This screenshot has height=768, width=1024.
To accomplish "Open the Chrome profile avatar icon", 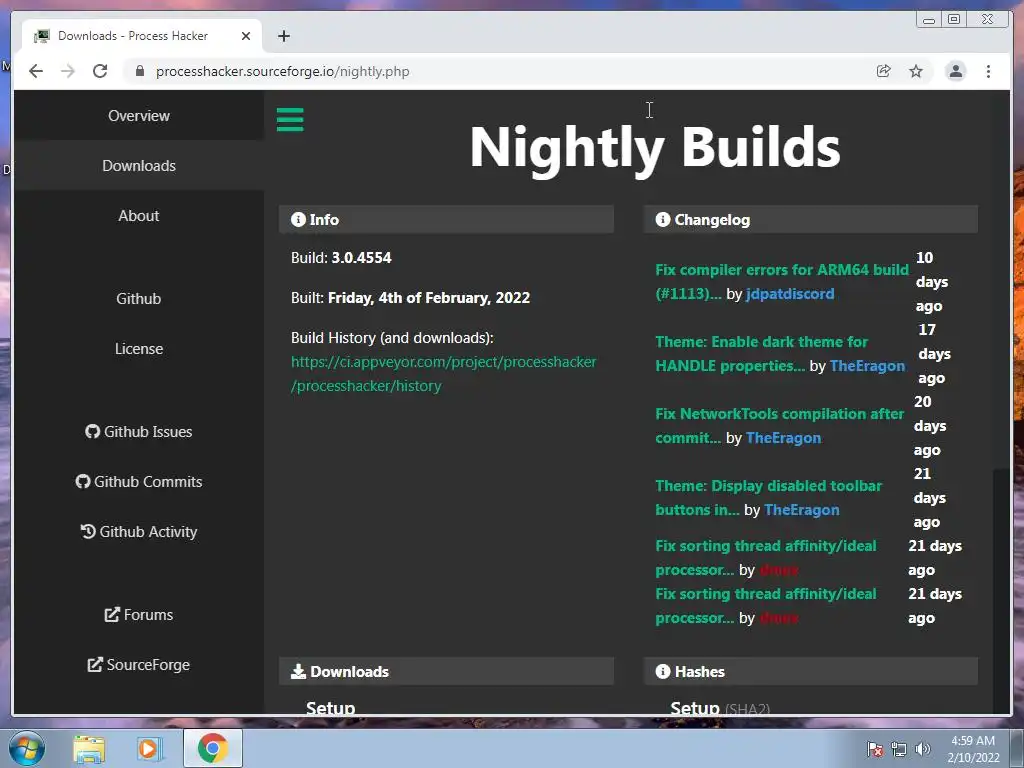I will pyautogui.click(x=955, y=71).
